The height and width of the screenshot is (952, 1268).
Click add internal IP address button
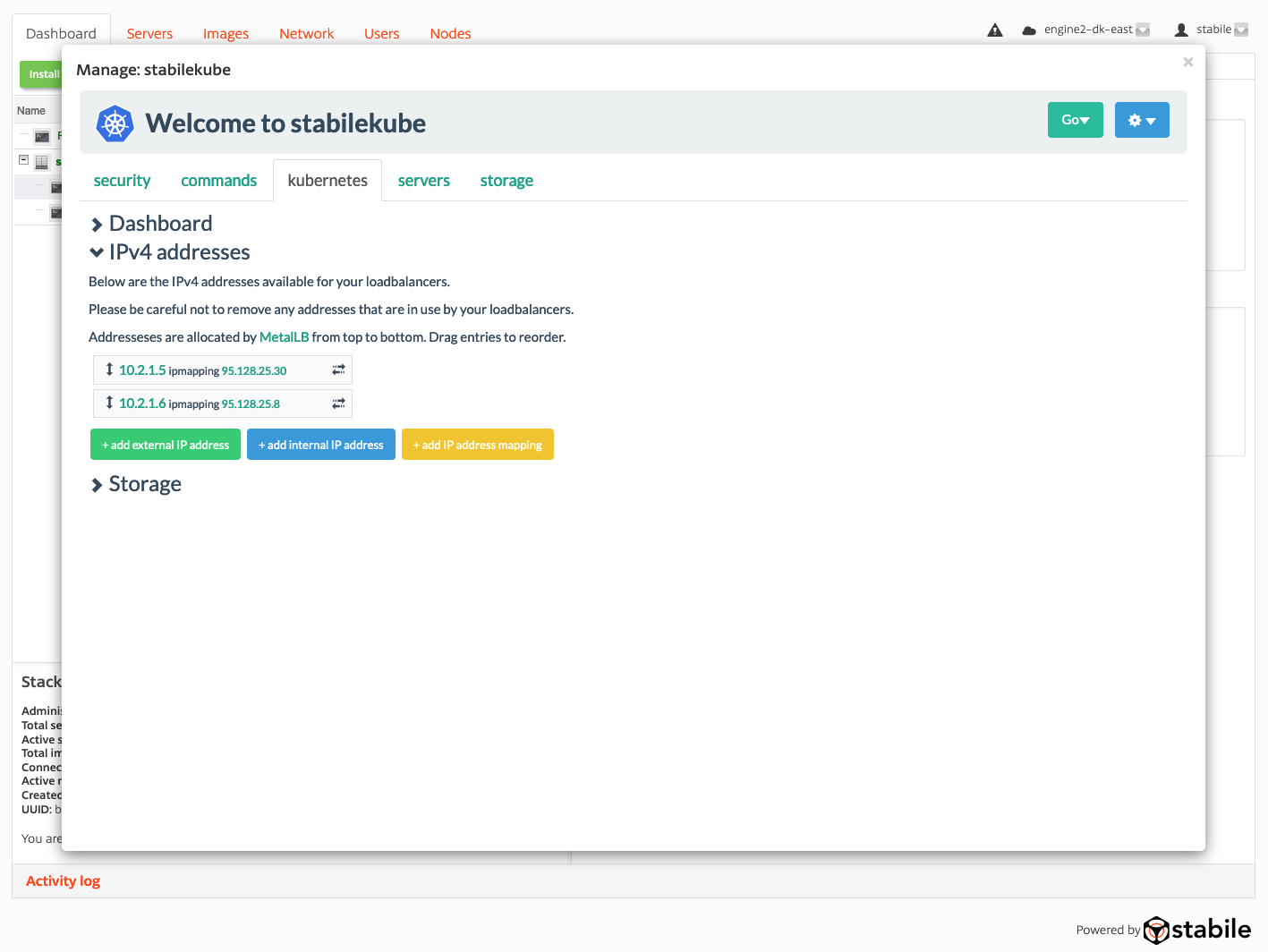click(321, 445)
